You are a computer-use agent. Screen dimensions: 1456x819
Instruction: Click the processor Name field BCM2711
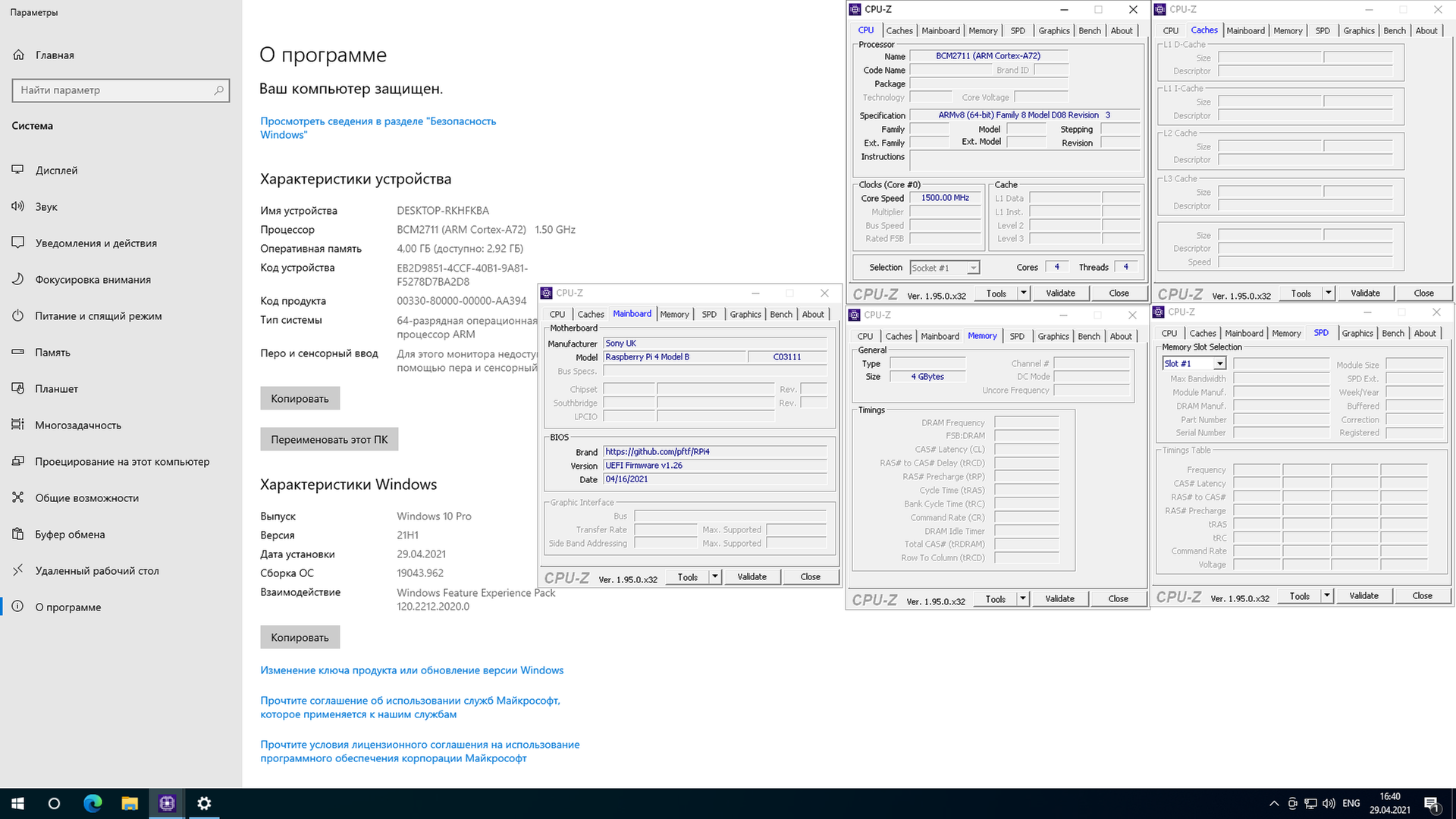(988, 56)
